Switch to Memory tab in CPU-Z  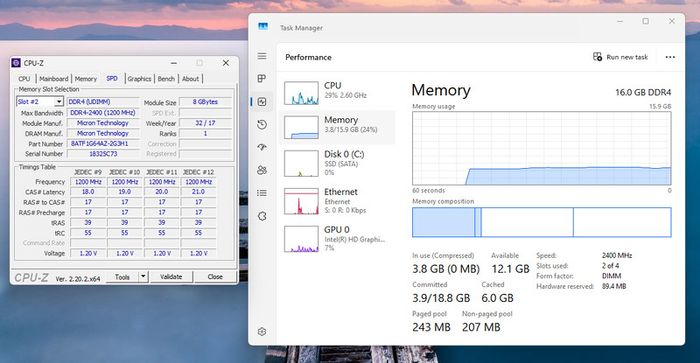[86, 79]
